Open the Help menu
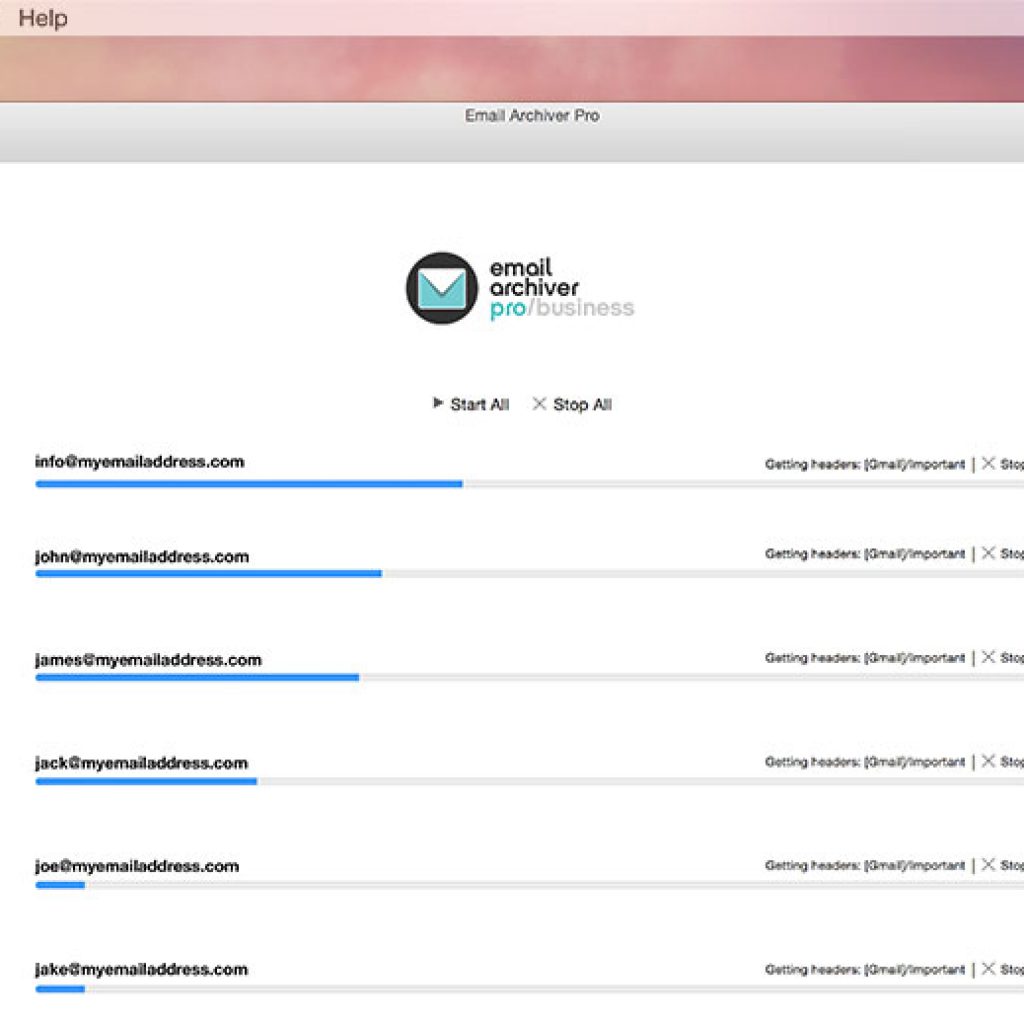 pyautogui.click(x=43, y=18)
